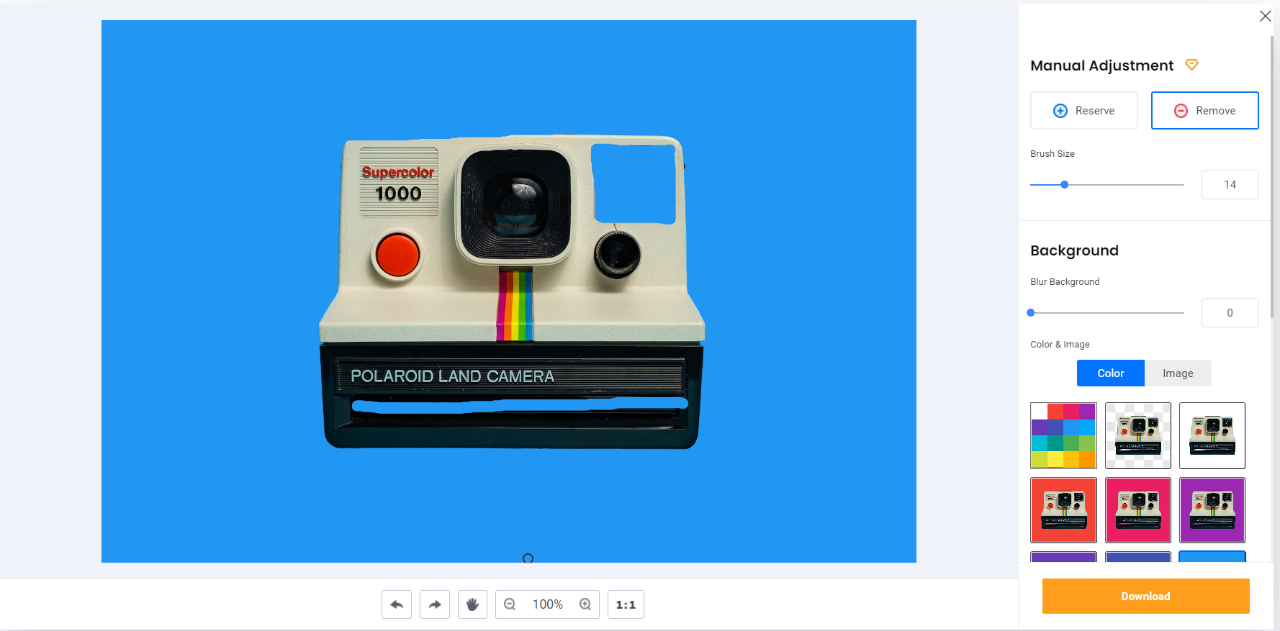Choose the red background thumbnail
1280x631 pixels.
[1063, 510]
